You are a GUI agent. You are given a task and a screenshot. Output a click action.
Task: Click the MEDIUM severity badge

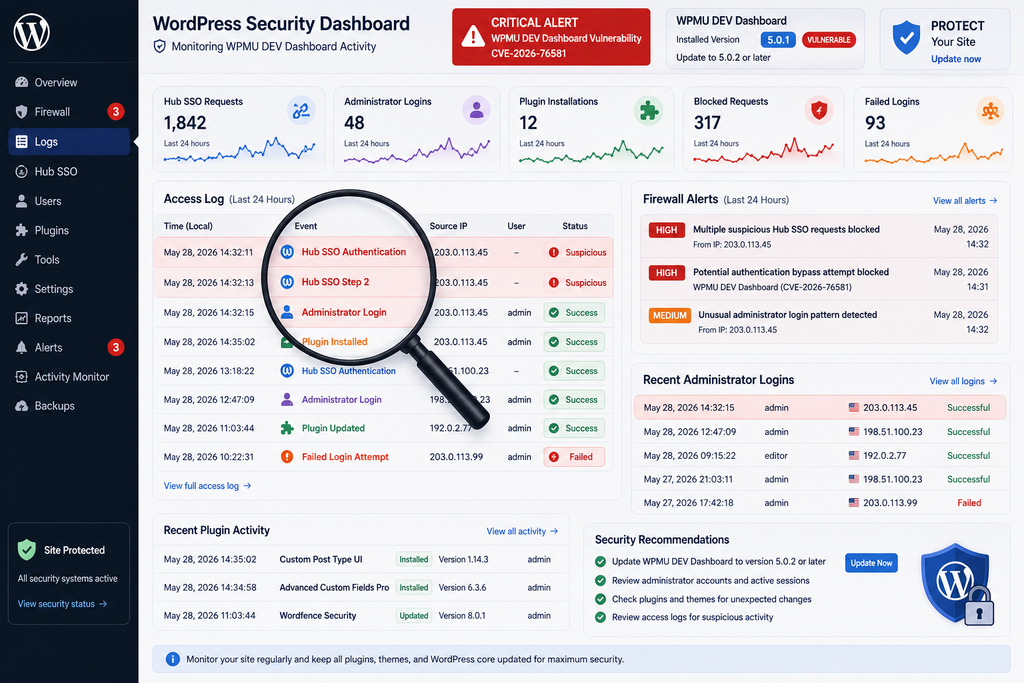point(669,315)
